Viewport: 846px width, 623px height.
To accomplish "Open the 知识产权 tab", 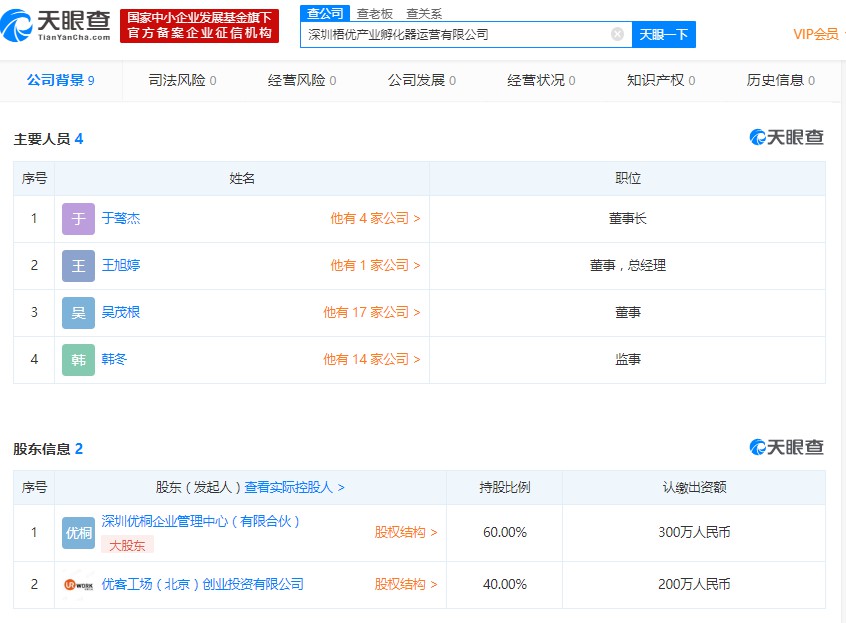I will (x=661, y=80).
